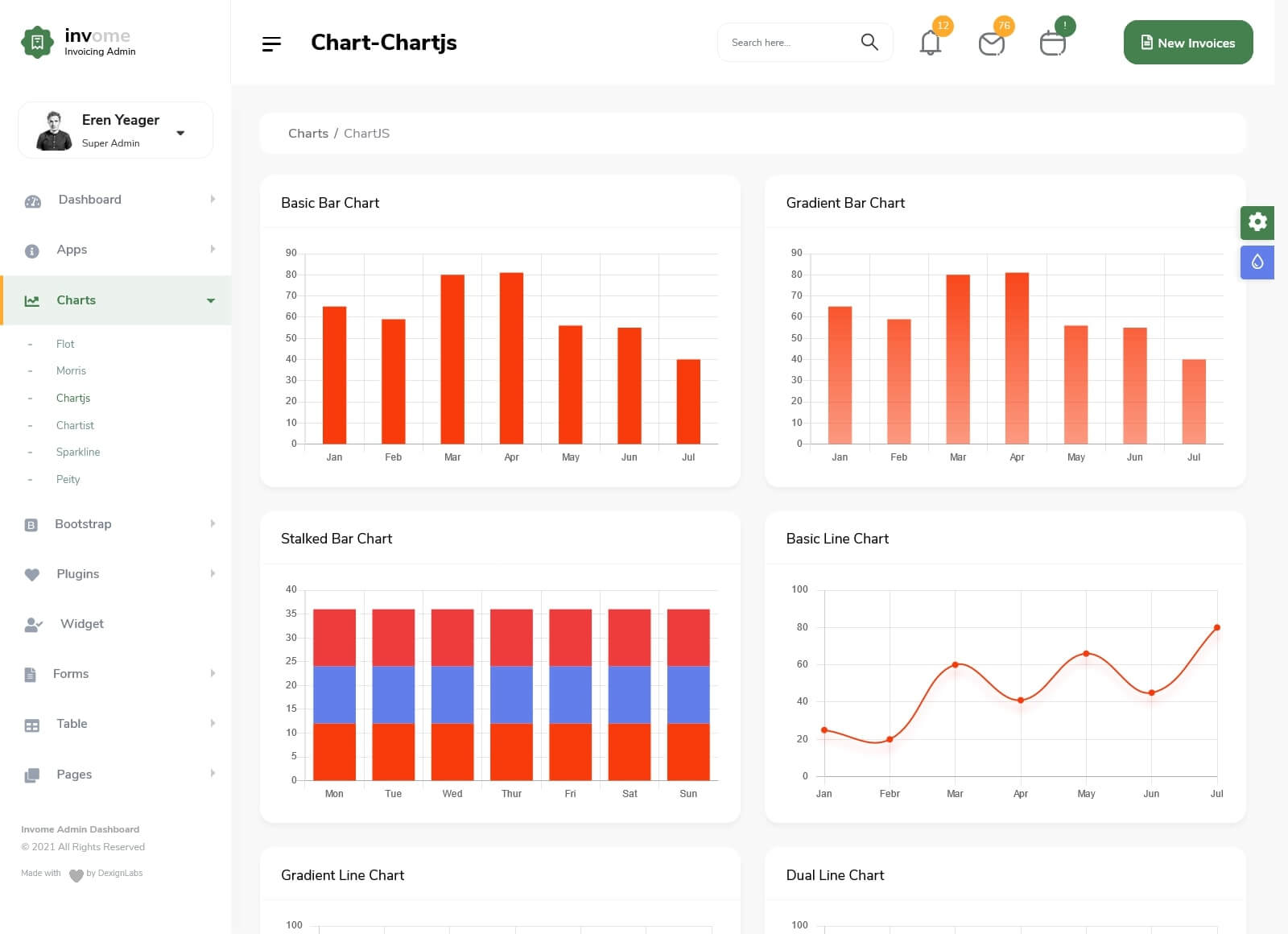Expand the Eren Yeager profile dropdown

(x=180, y=133)
